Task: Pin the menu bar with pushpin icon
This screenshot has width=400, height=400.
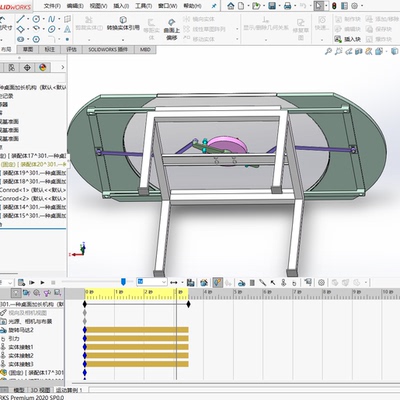Action: 214,6
